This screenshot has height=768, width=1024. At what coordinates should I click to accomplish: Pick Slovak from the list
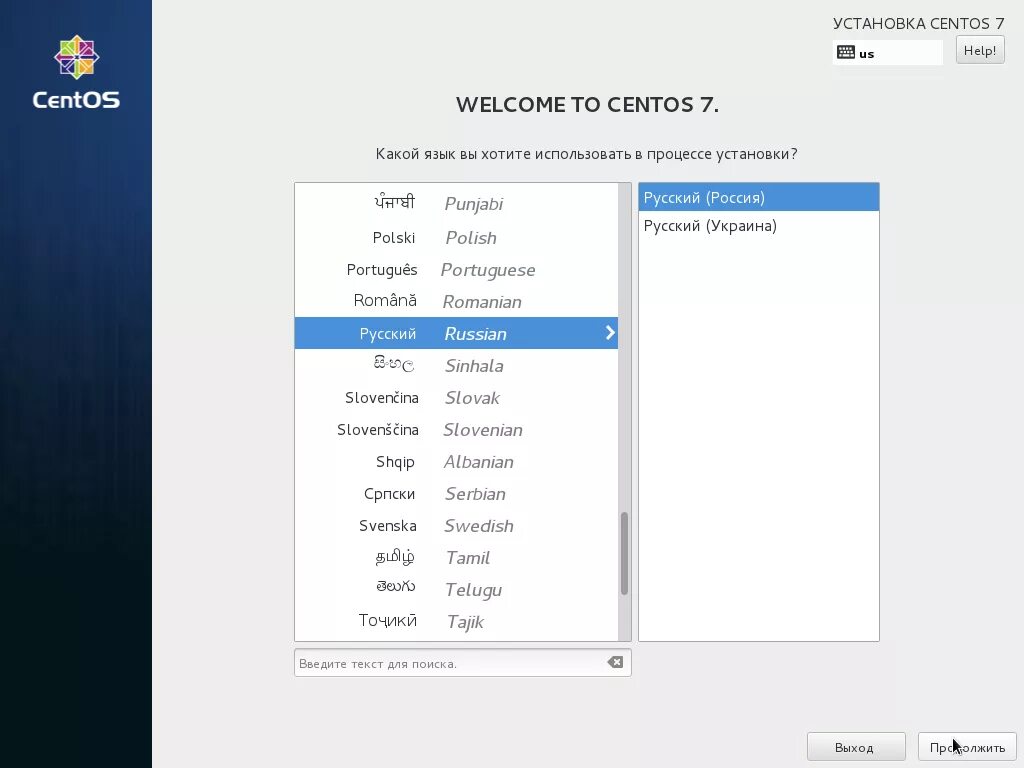pos(456,397)
